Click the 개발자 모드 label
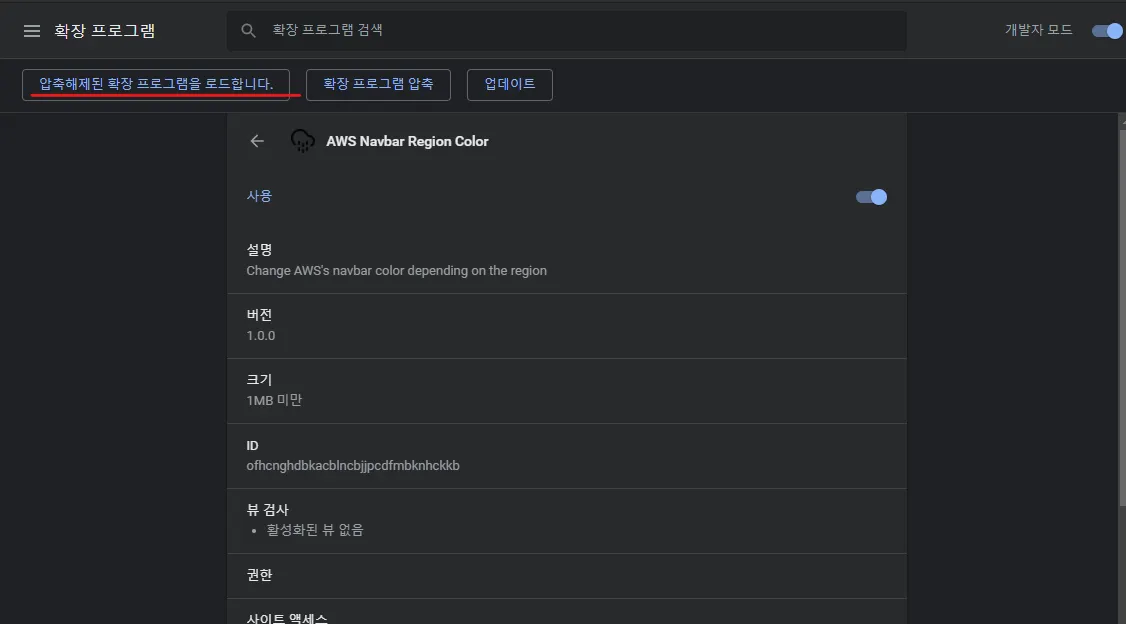The width and height of the screenshot is (1126, 624). click(x=1038, y=30)
